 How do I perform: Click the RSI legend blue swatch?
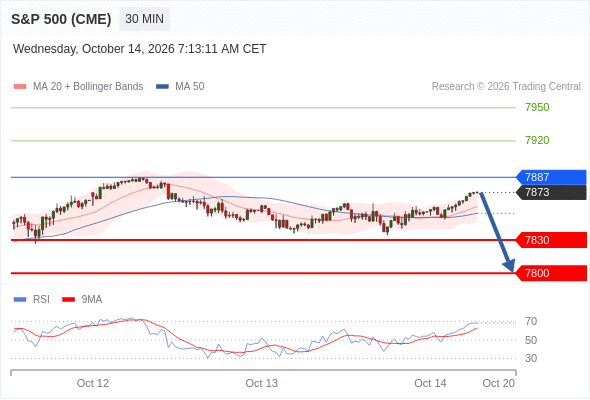click(20, 300)
